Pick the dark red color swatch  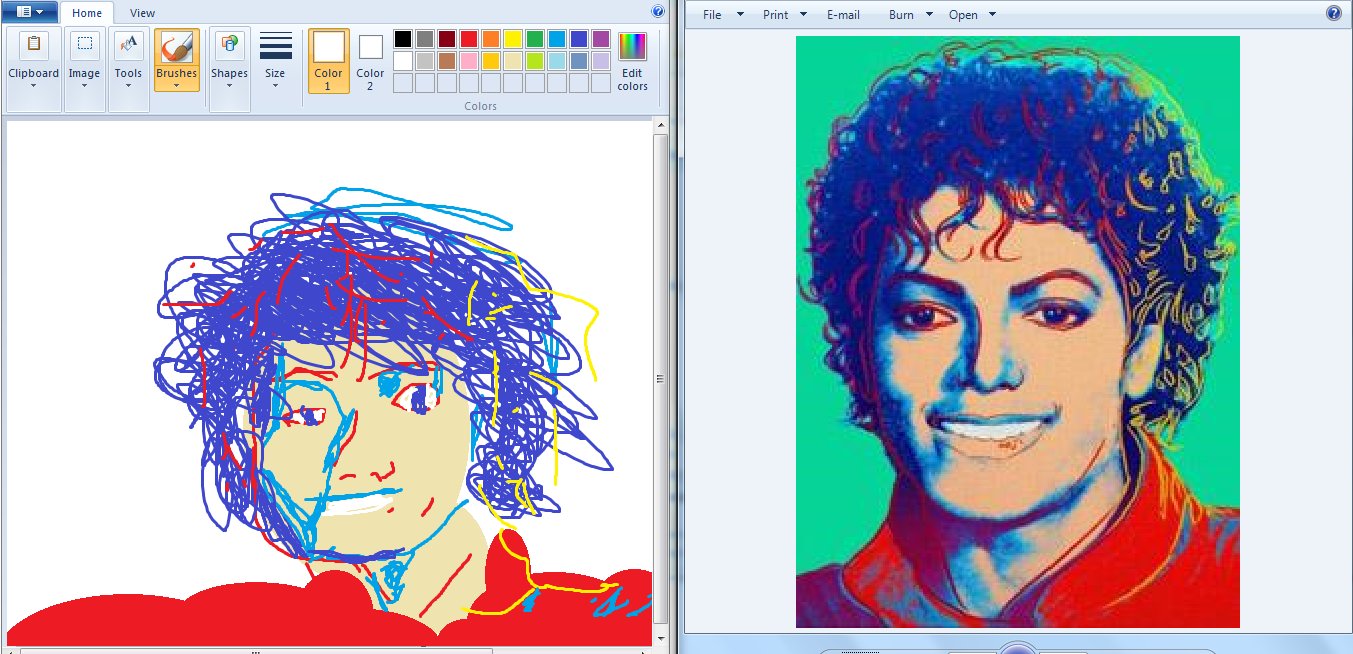446,39
